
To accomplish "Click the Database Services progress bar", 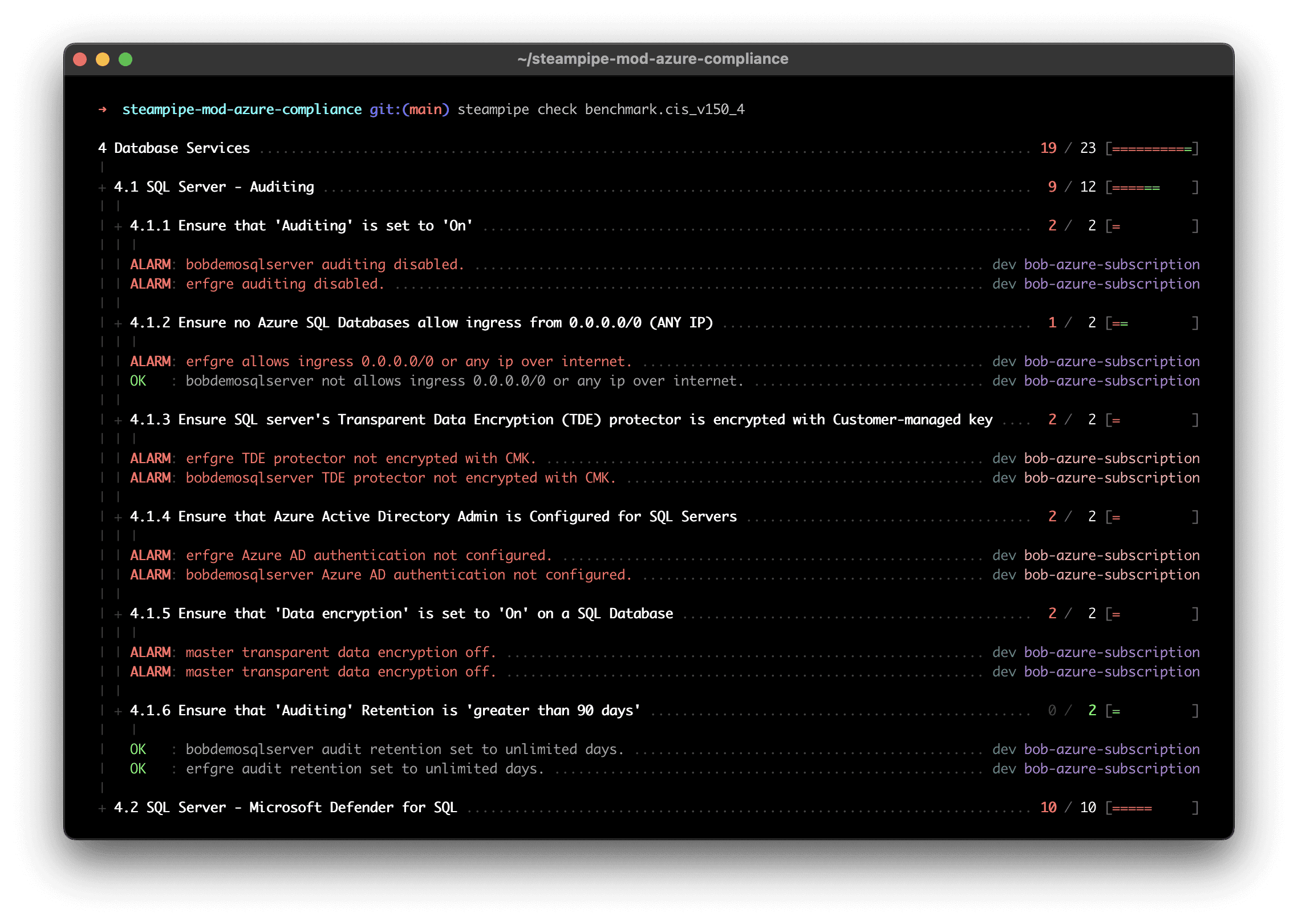I will [x=1151, y=148].
